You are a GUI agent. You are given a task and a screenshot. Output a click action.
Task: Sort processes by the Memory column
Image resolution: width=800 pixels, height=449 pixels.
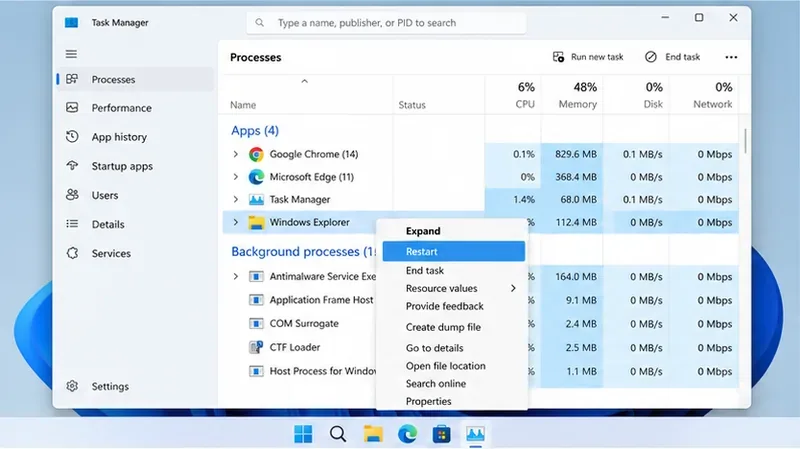point(572,95)
